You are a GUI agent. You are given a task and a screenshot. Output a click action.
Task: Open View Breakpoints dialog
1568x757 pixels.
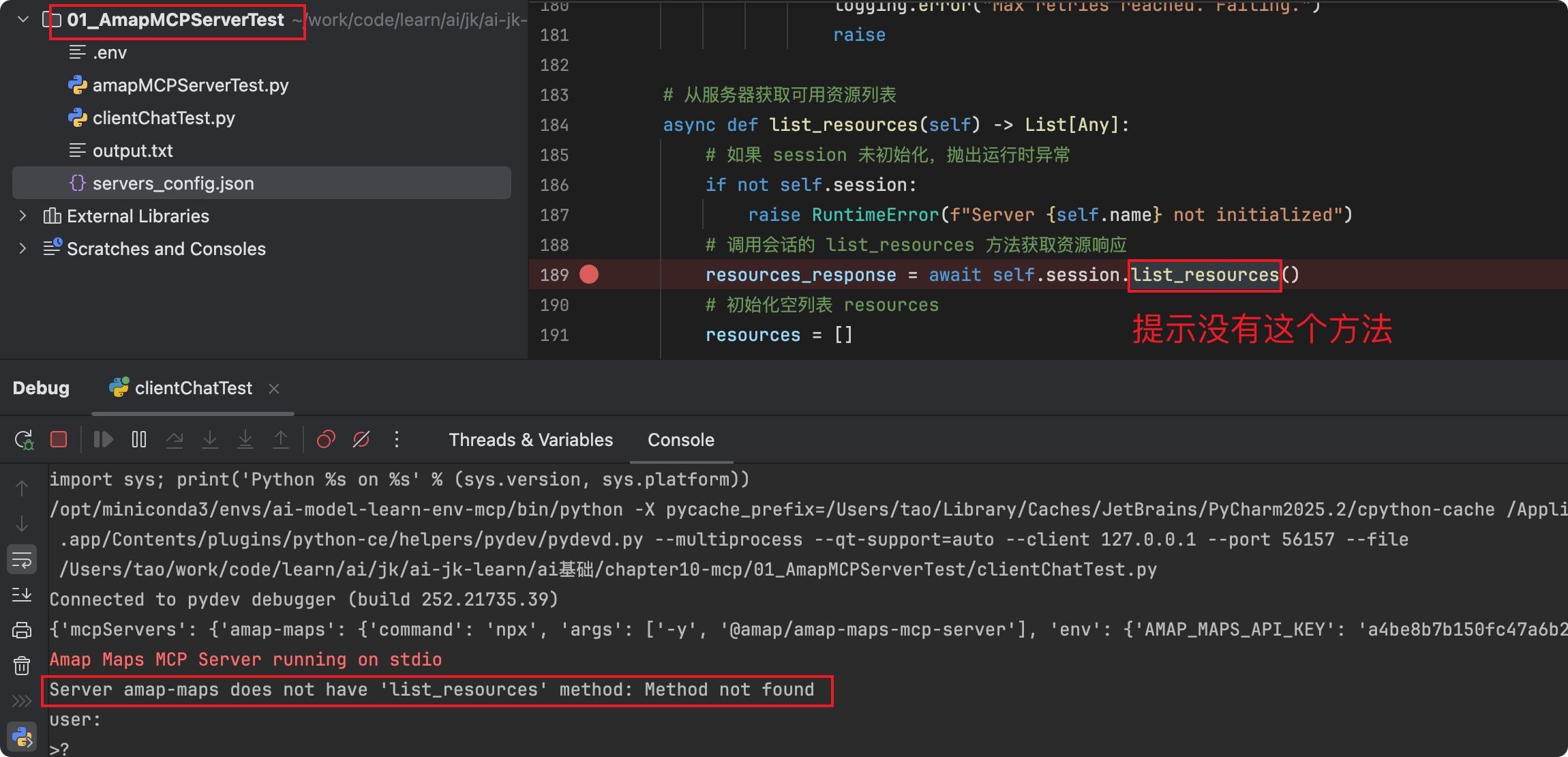pos(326,439)
